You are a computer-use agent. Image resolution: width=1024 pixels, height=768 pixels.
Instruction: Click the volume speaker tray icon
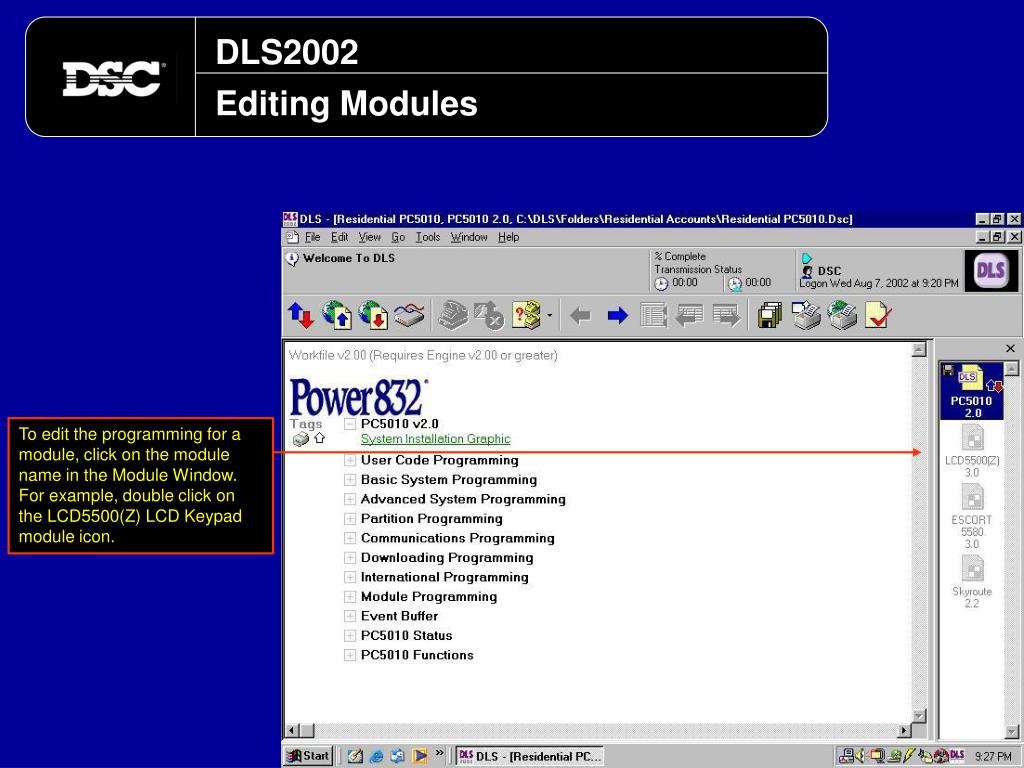point(859,756)
